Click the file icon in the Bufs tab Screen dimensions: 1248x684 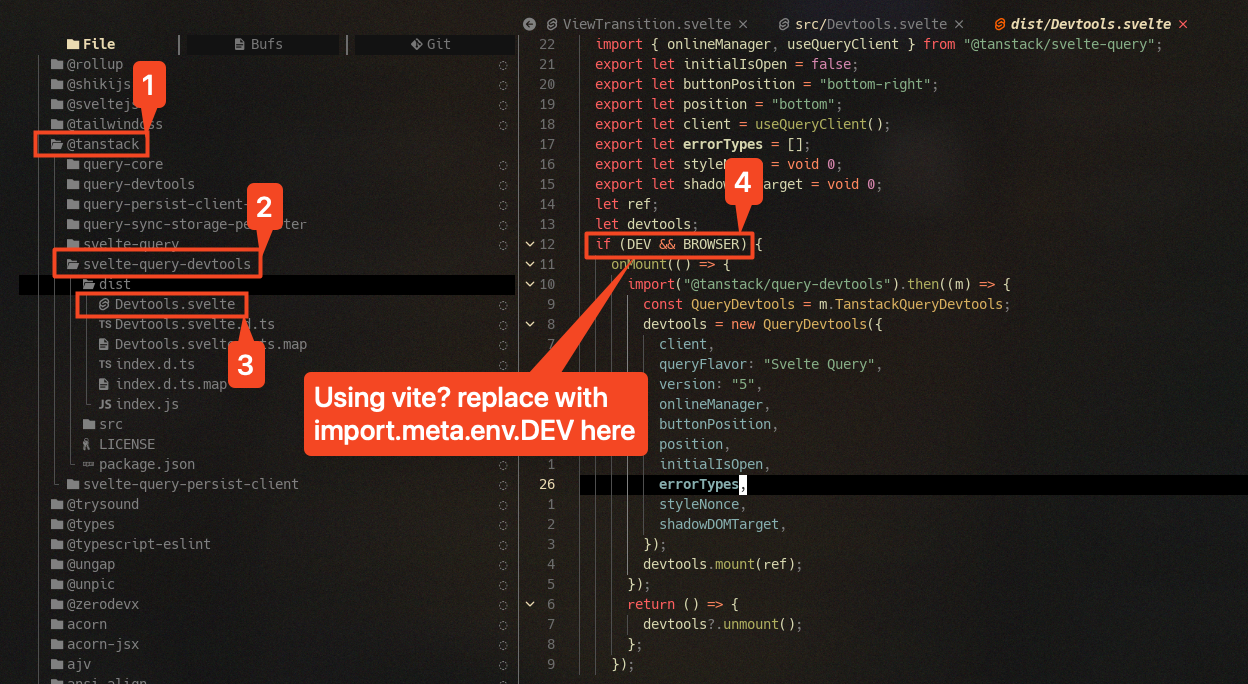[x=240, y=44]
